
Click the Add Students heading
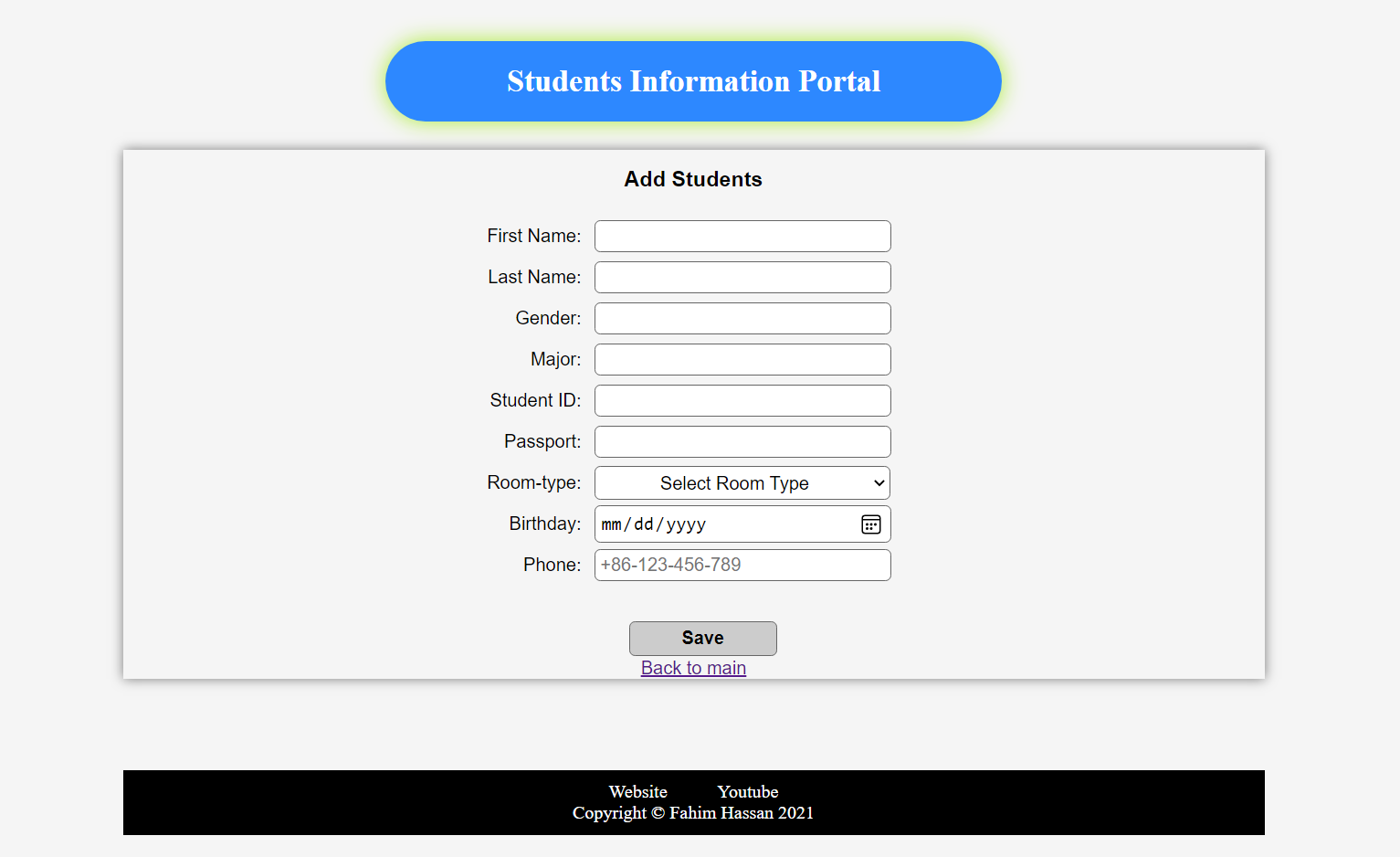coord(692,179)
